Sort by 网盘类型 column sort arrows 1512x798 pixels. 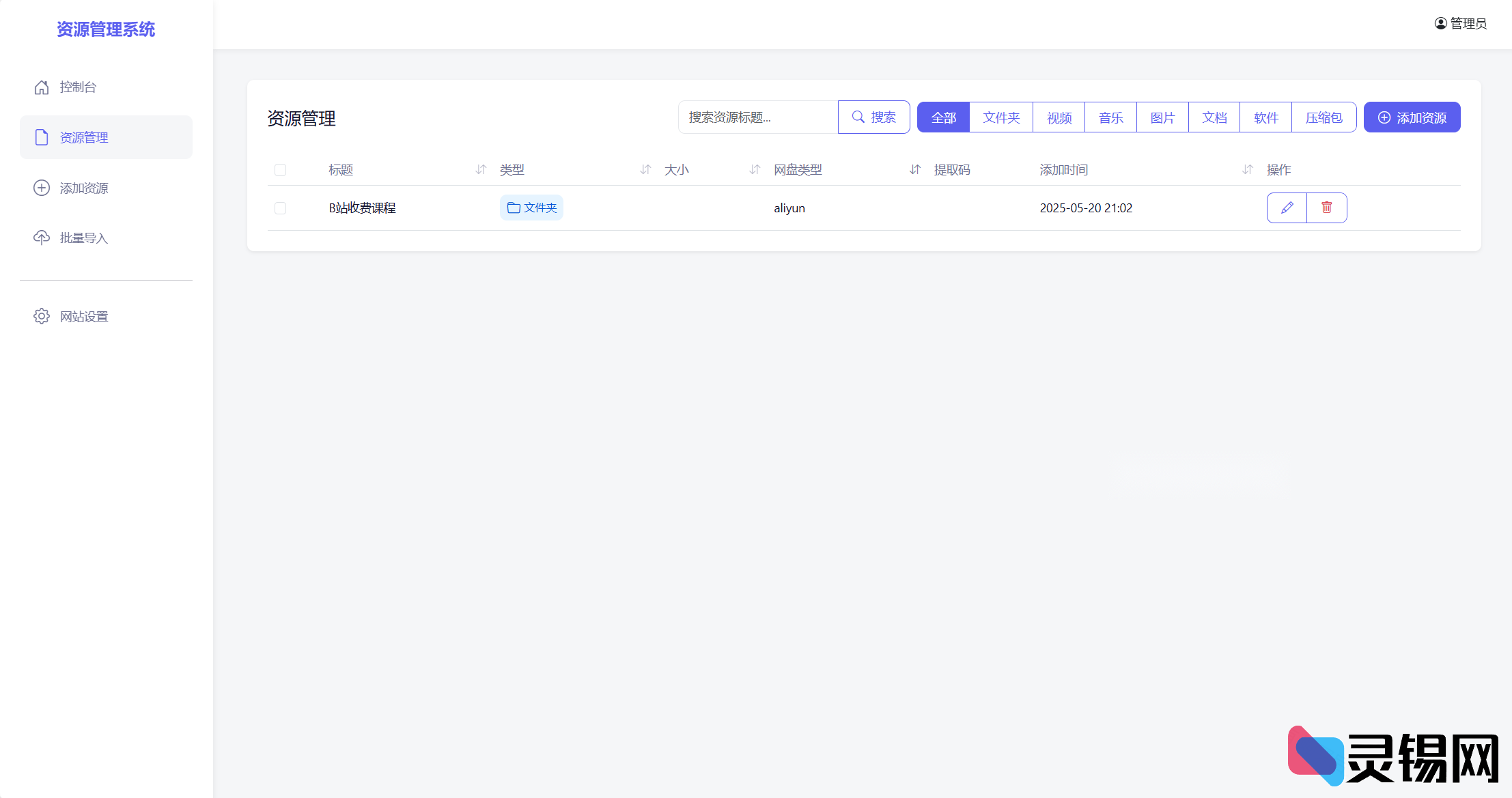(x=914, y=169)
